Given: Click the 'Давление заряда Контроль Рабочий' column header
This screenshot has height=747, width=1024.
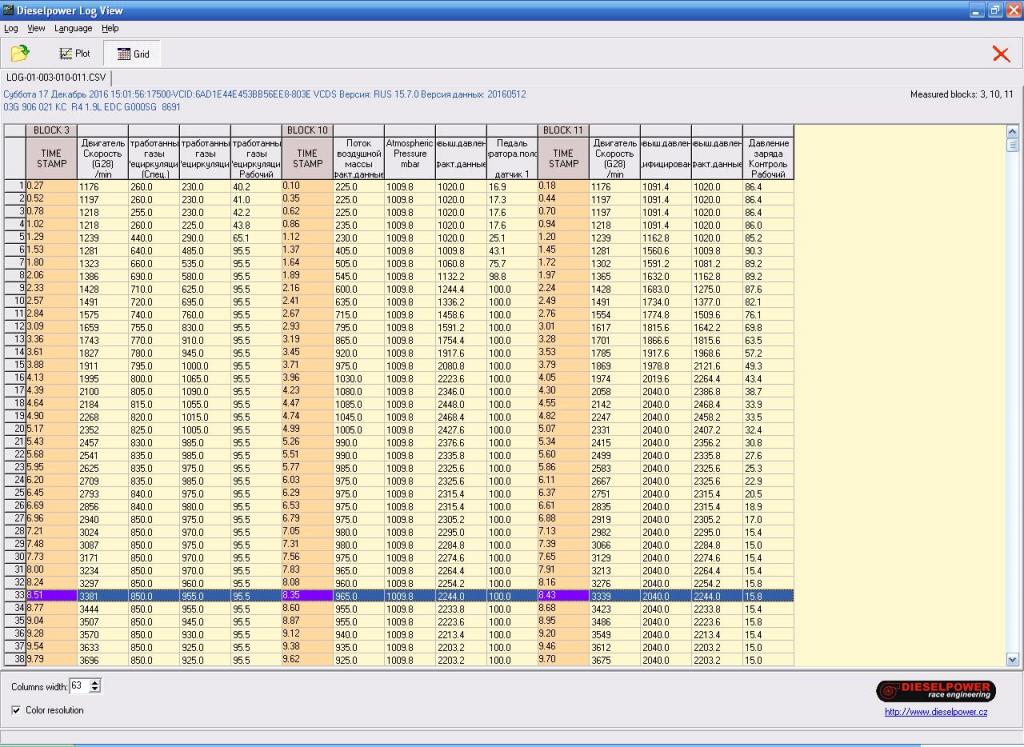Looking at the screenshot, I should 768,158.
